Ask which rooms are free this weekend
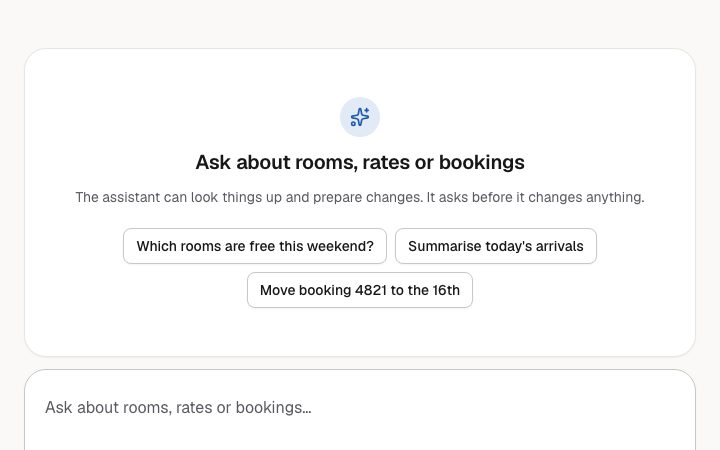The height and width of the screenshot is (450, 720). (x=255, y=246)
